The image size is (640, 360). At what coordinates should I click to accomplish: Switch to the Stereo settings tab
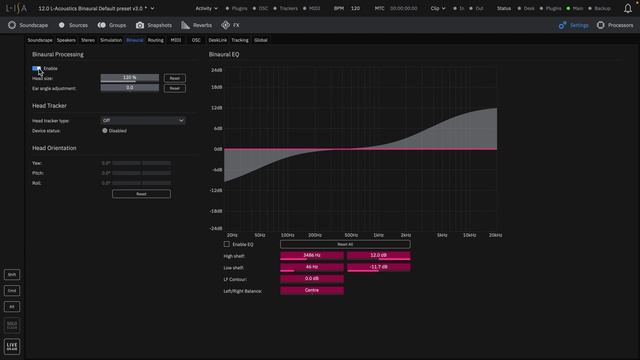88,40
